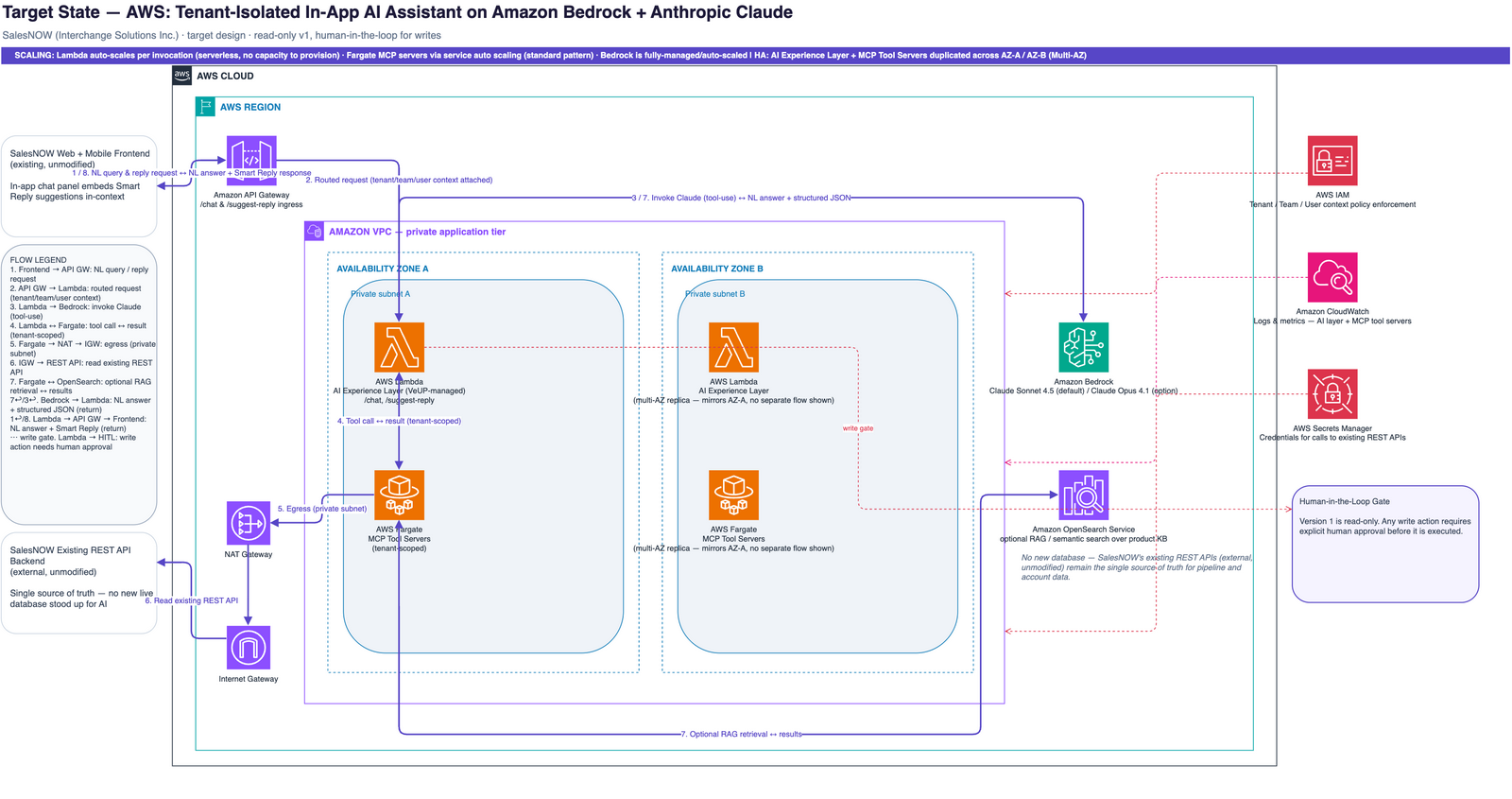Click the AWS Secrets Manager icon
1512x799 pixels.
(1332, 393)
